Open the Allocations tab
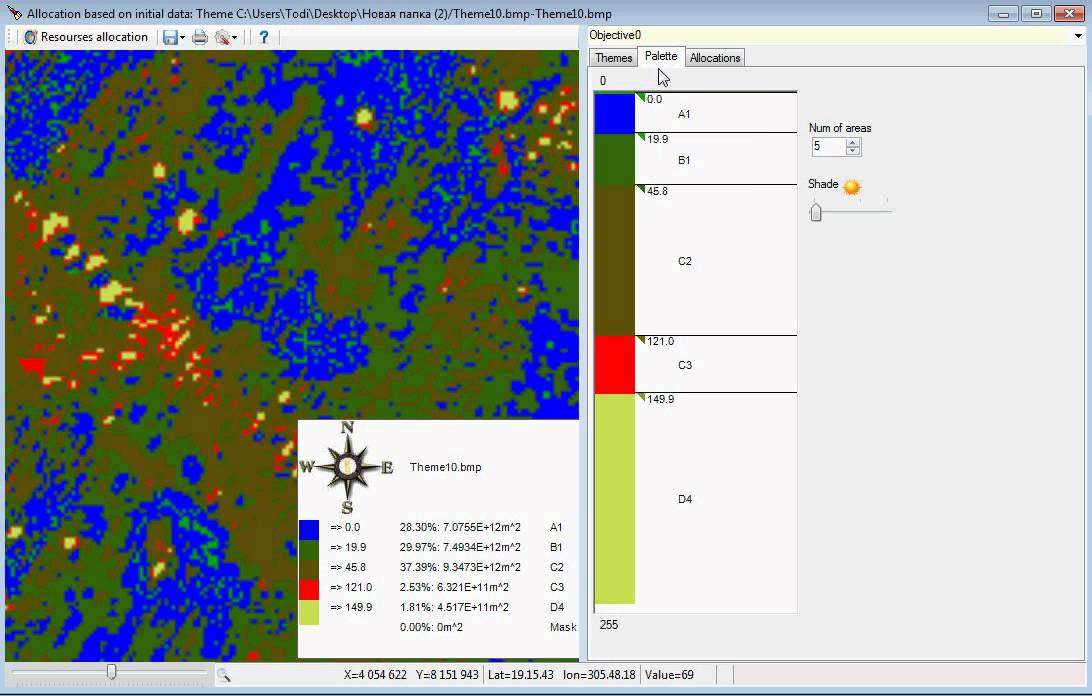The width and height of the screenshot is (1092, 696). (x=715, y=58)
